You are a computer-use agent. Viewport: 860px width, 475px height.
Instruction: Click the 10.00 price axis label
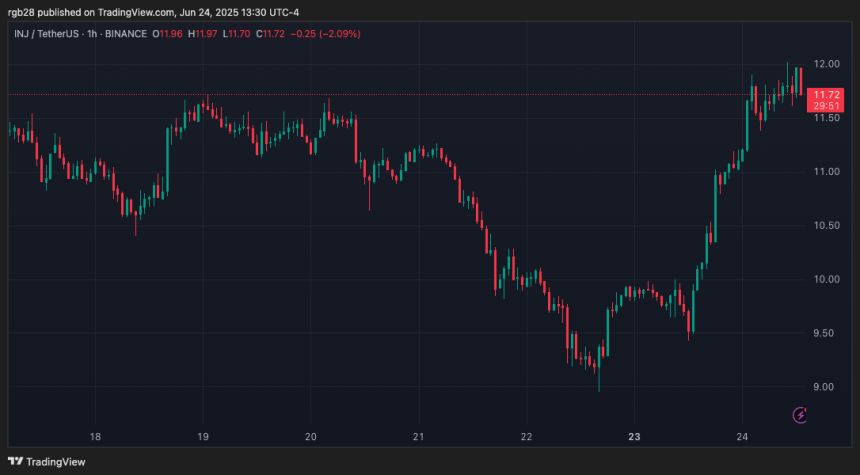[x=826, y=279]
